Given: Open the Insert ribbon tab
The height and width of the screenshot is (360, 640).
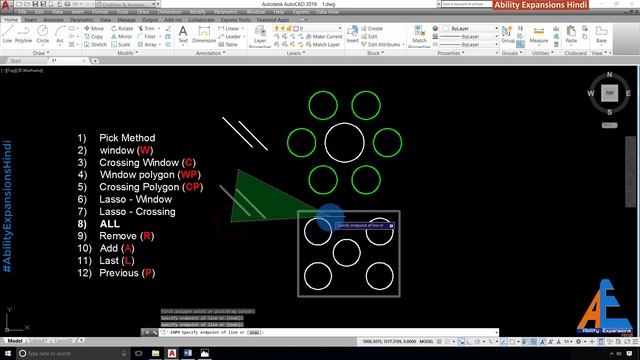Looking at the screenshot, I should point(31,20).
